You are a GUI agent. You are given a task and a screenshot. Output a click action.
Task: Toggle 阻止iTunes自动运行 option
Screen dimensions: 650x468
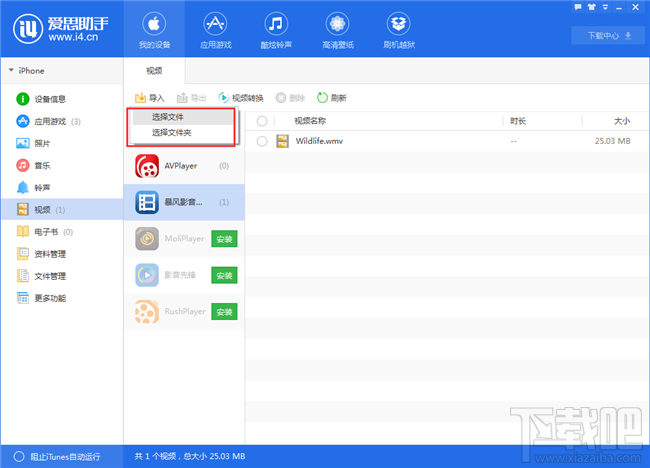point(19,456)
